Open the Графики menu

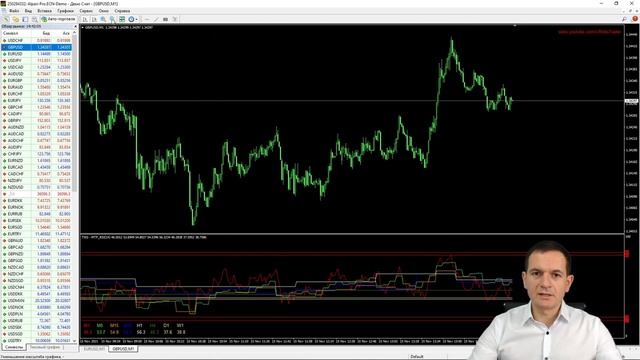pos(65,11)
